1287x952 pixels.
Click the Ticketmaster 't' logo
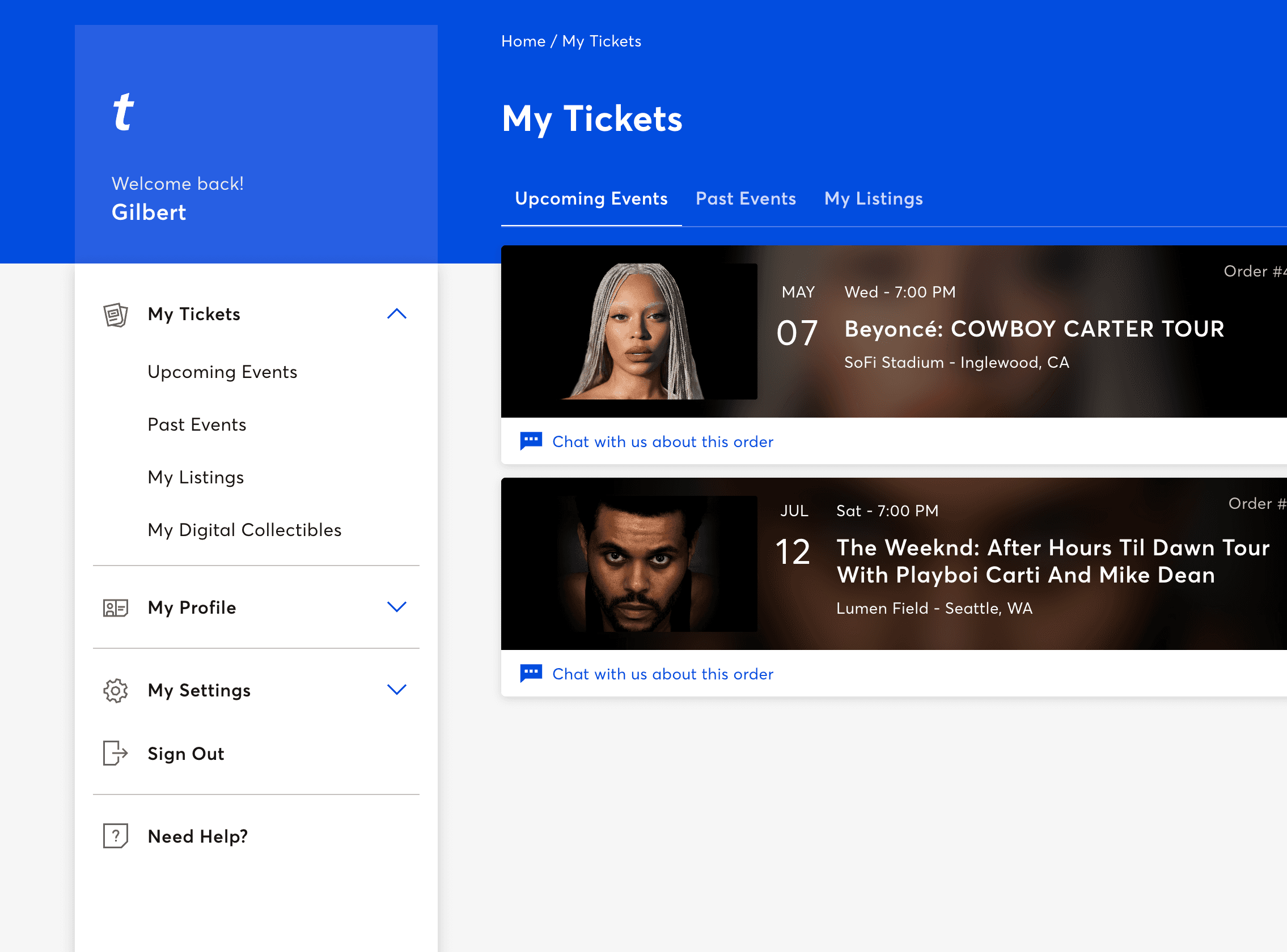tap(124, 112)
